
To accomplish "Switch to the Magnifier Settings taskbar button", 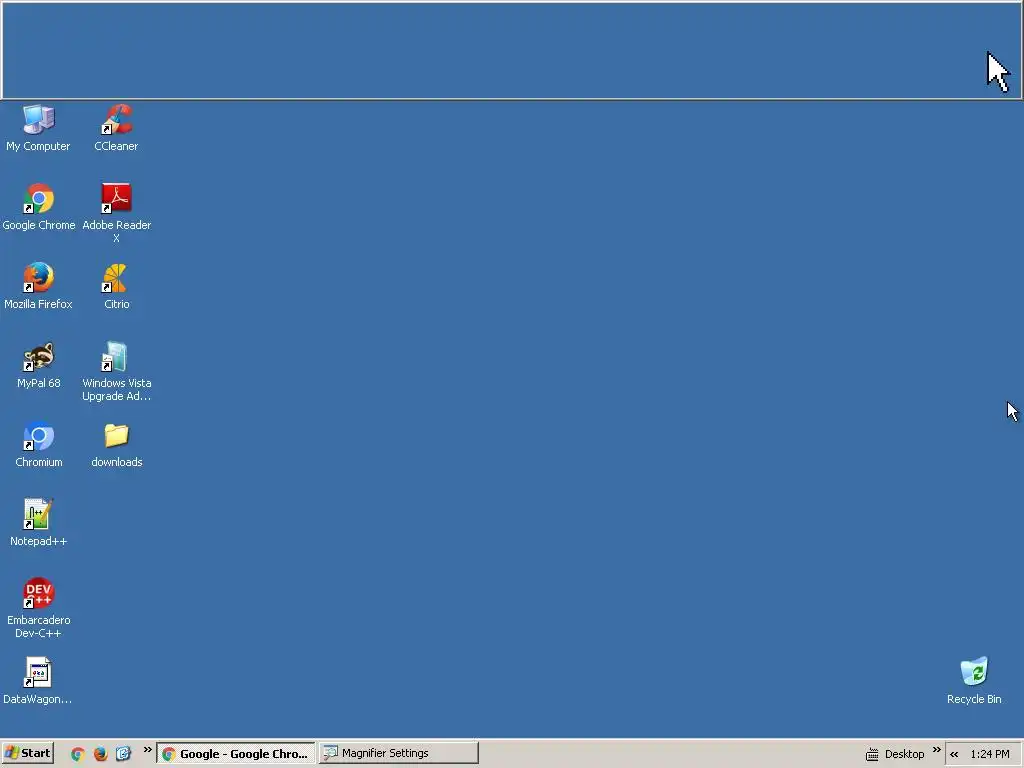I will (398, 753).
